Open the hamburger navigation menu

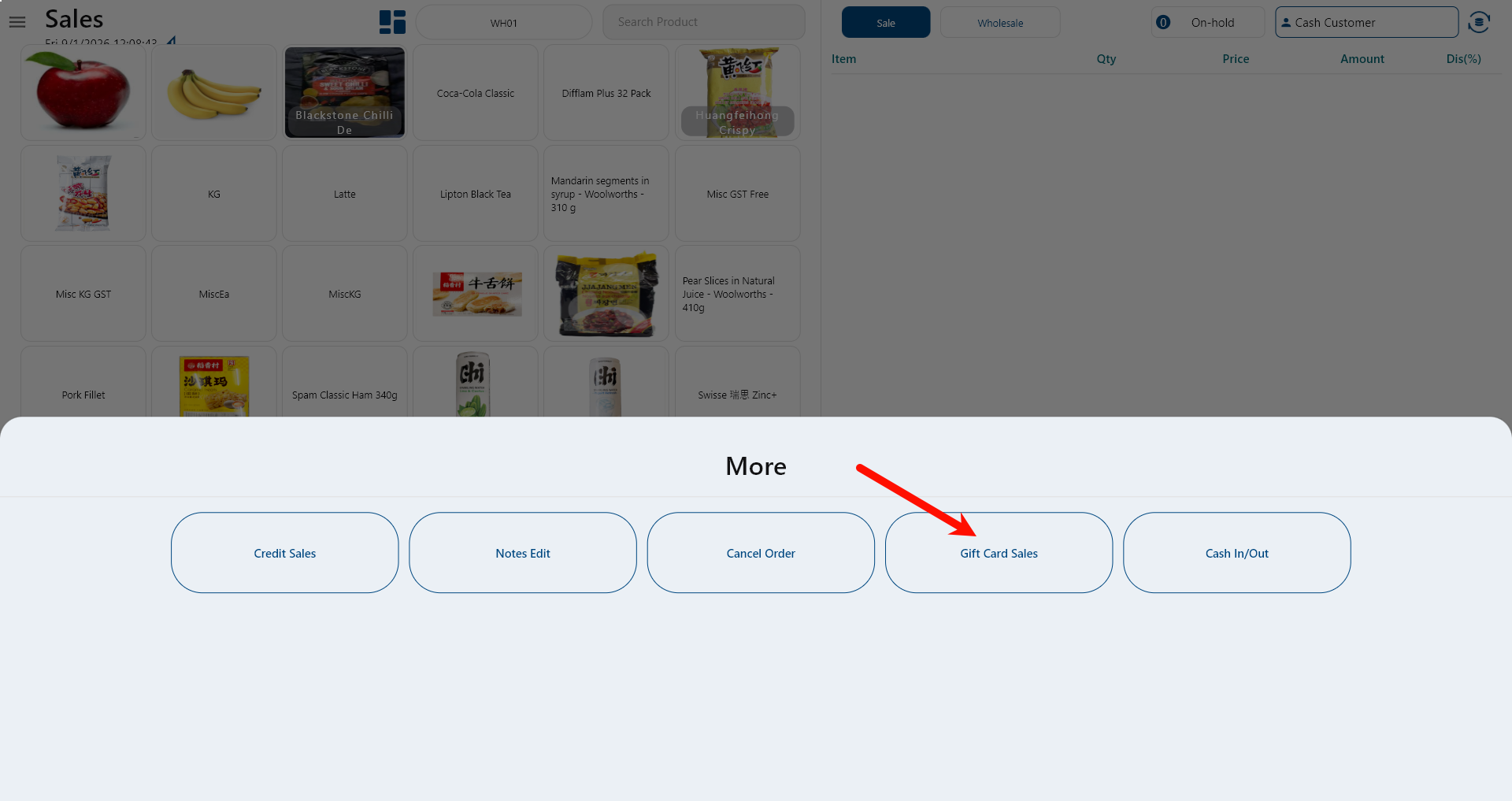coord(17,22)
